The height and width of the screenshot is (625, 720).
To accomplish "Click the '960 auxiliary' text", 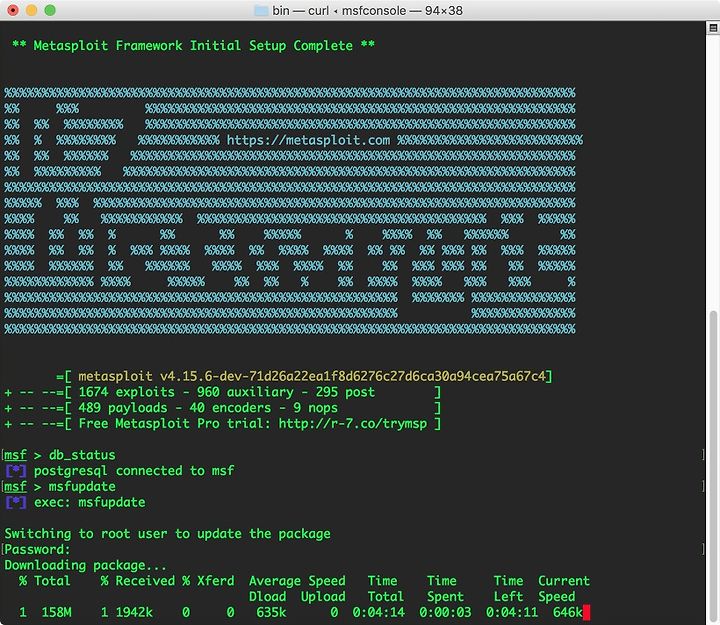I will (245, 392).
